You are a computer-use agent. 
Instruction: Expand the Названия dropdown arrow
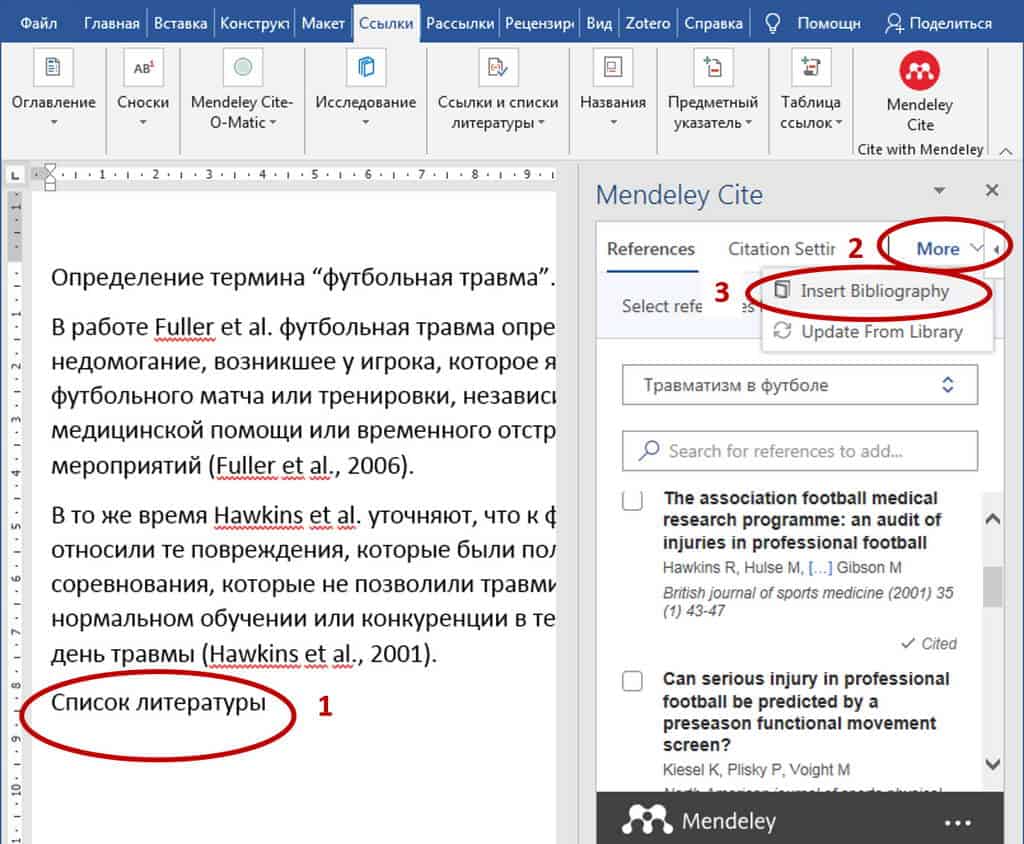coord(613,122)
